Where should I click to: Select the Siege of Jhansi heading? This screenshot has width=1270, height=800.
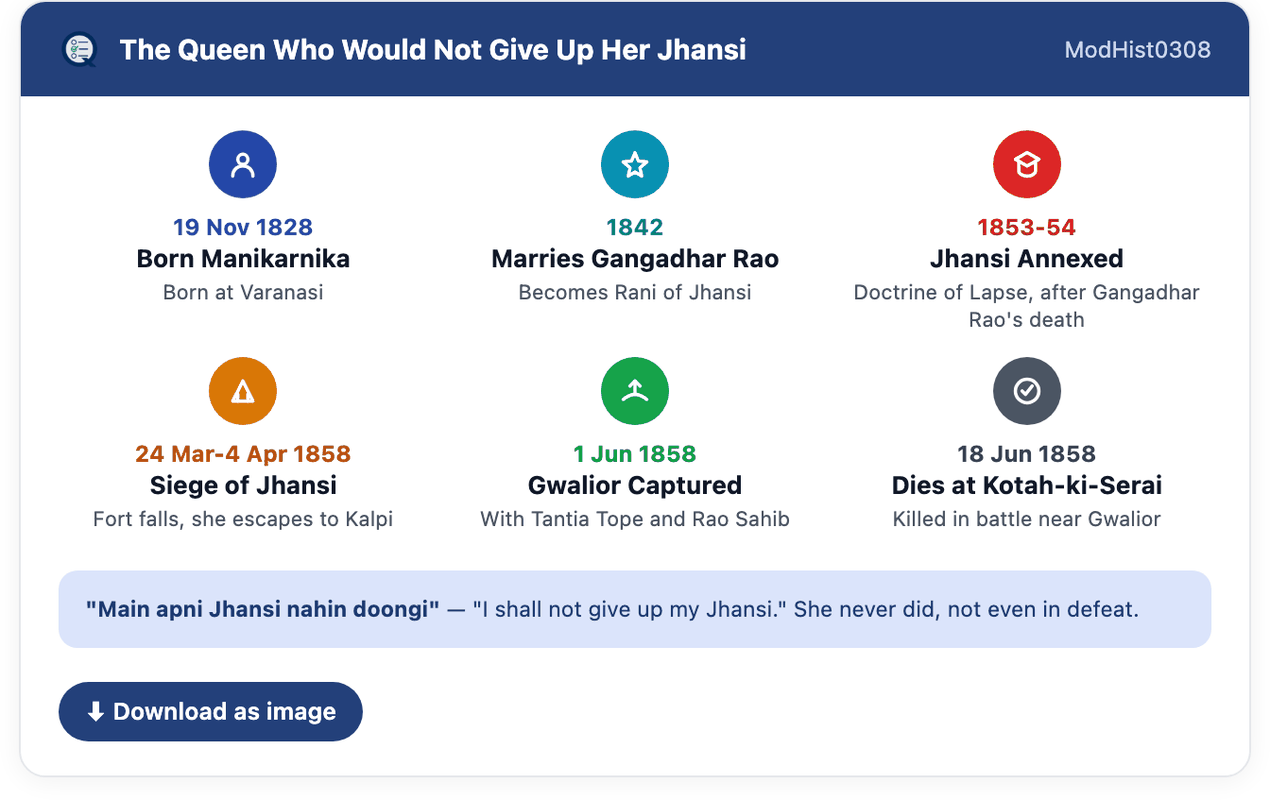coord(243,486)
